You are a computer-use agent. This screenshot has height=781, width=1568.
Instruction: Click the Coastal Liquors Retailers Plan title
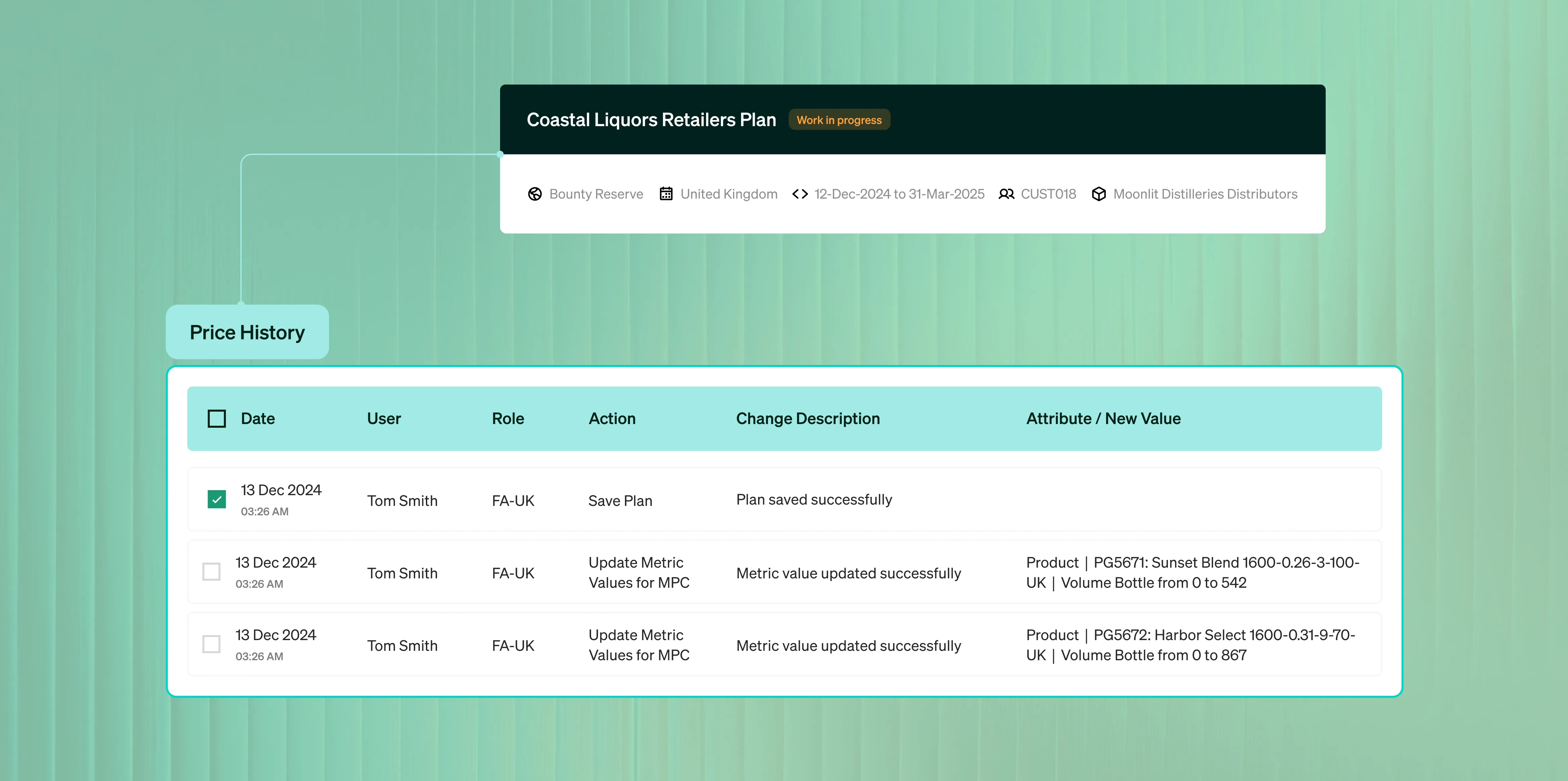[651, 120]
